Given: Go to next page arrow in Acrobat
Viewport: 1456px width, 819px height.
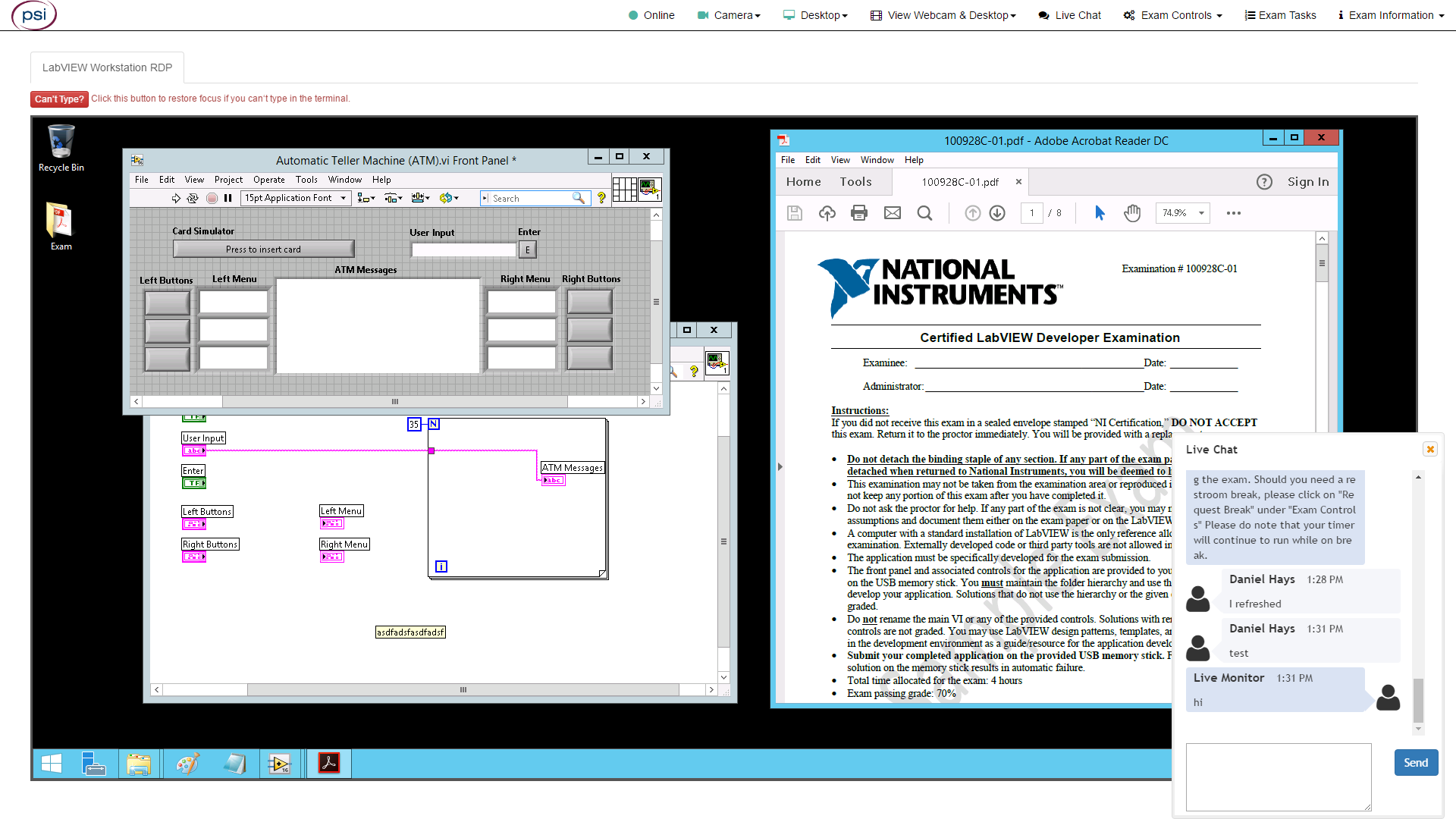Looking at the screenshot, I should (997, 213).
